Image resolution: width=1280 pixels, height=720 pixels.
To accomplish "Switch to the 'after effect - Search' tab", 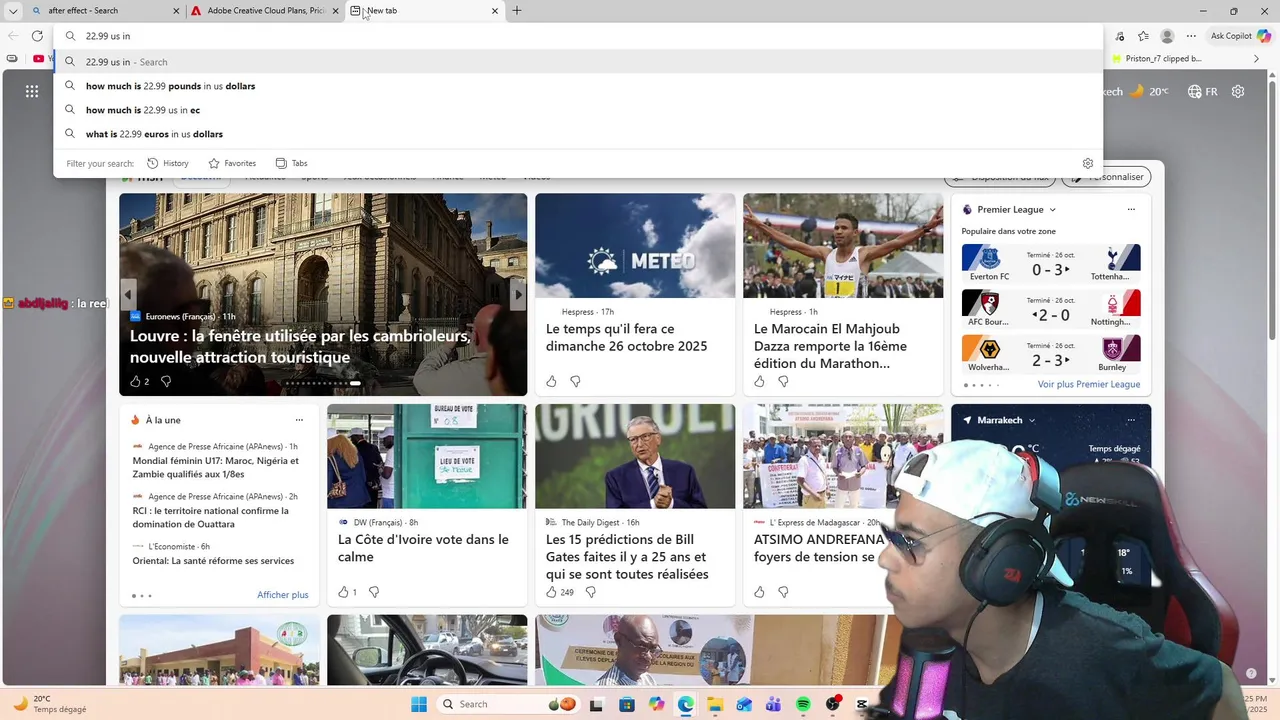I will tap(105, 11).
